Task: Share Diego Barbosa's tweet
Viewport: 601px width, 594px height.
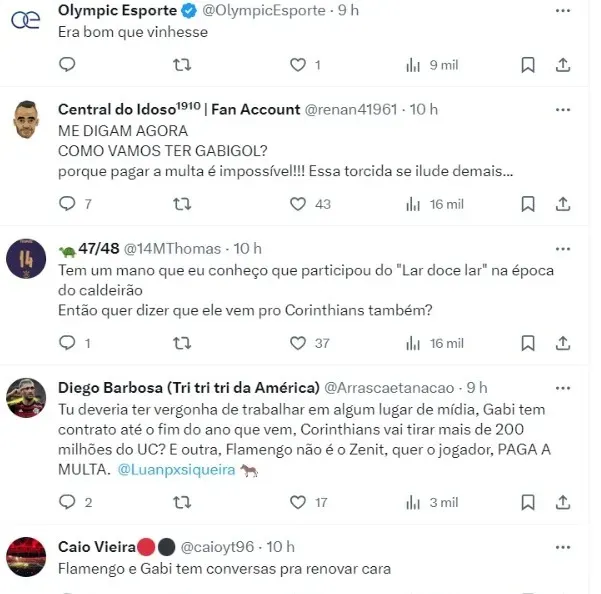Action: (563, 502)
